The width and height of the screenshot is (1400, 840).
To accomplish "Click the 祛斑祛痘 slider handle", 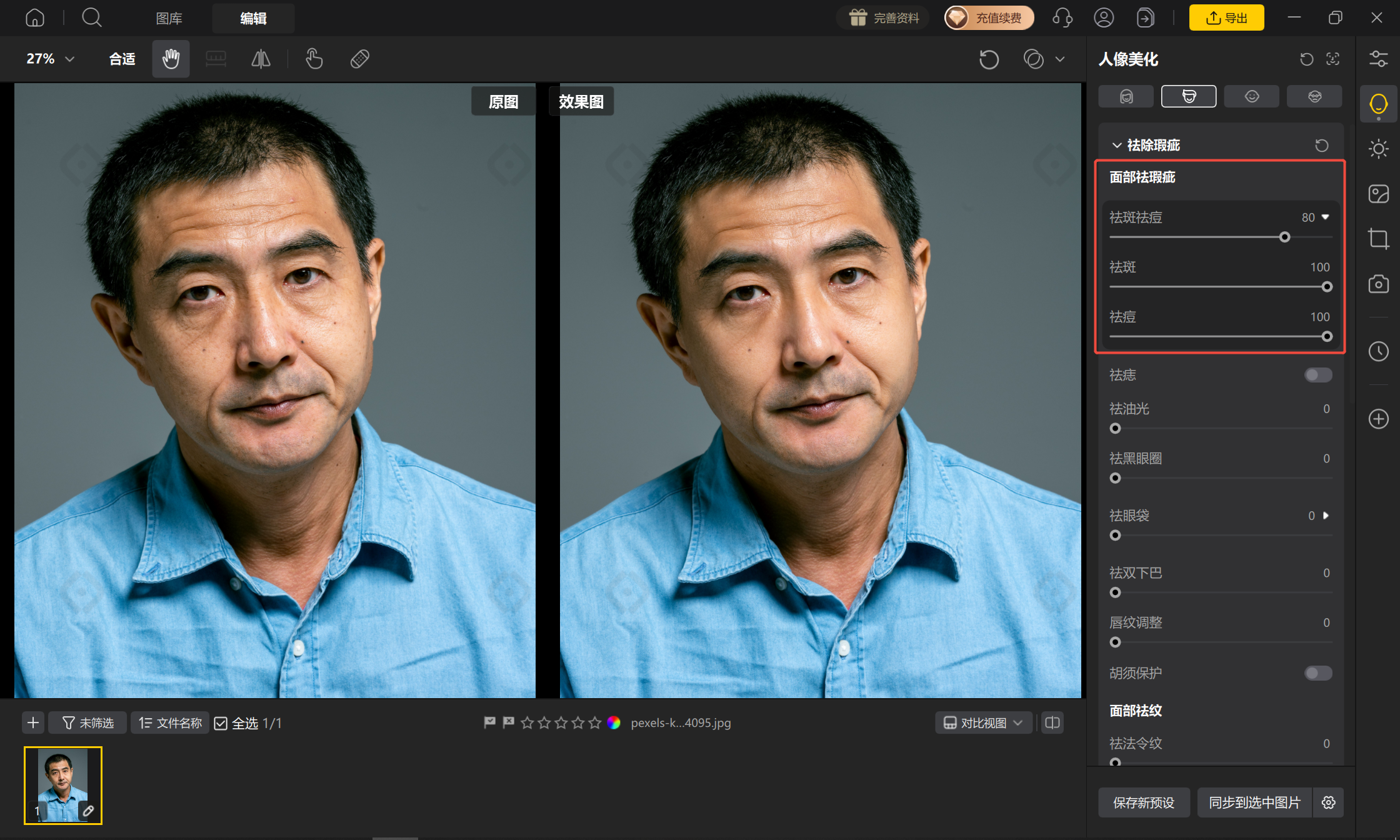I will tap(1285, 237).
